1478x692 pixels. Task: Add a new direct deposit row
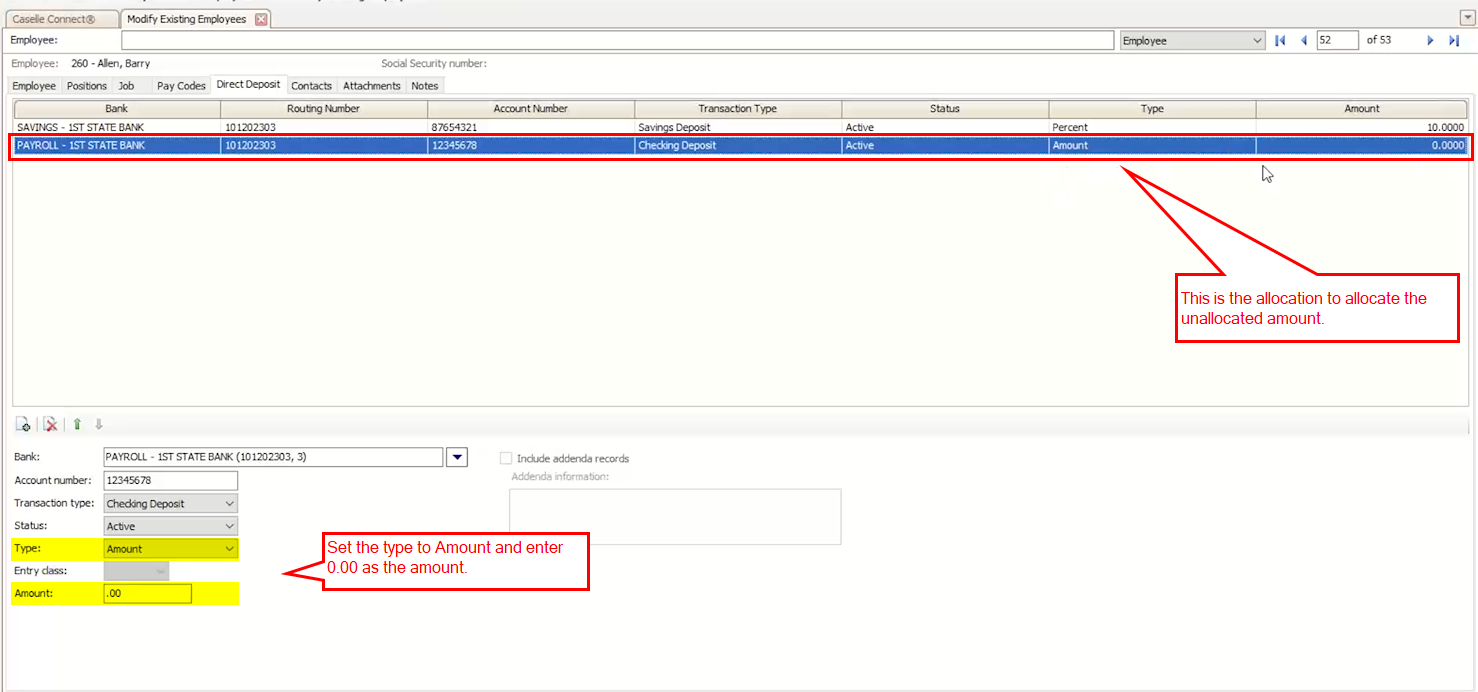point(23,424)
